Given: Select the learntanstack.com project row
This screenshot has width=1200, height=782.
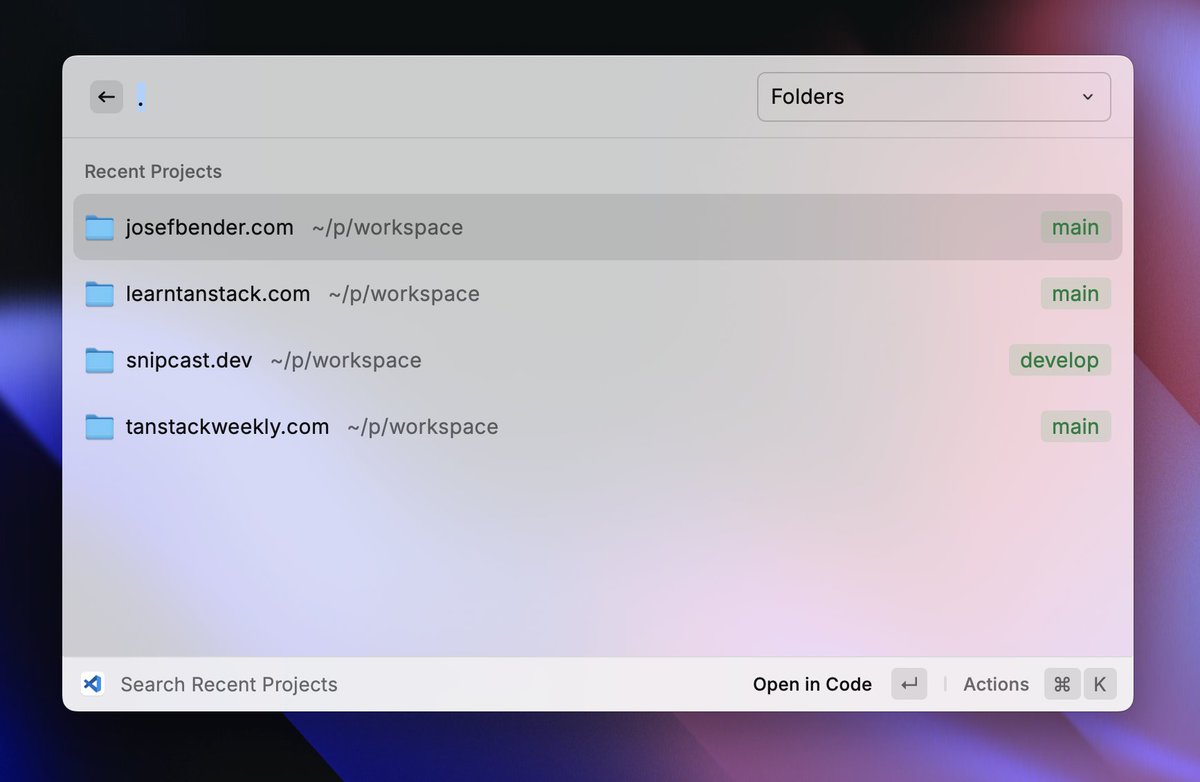Looking at the screenshot, I should tap(598, 294).
